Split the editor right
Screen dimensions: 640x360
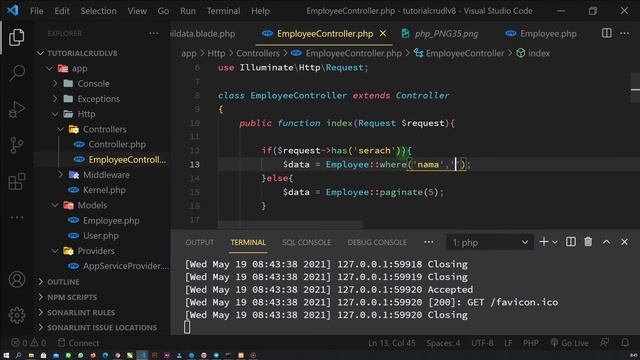pos(607,33)
